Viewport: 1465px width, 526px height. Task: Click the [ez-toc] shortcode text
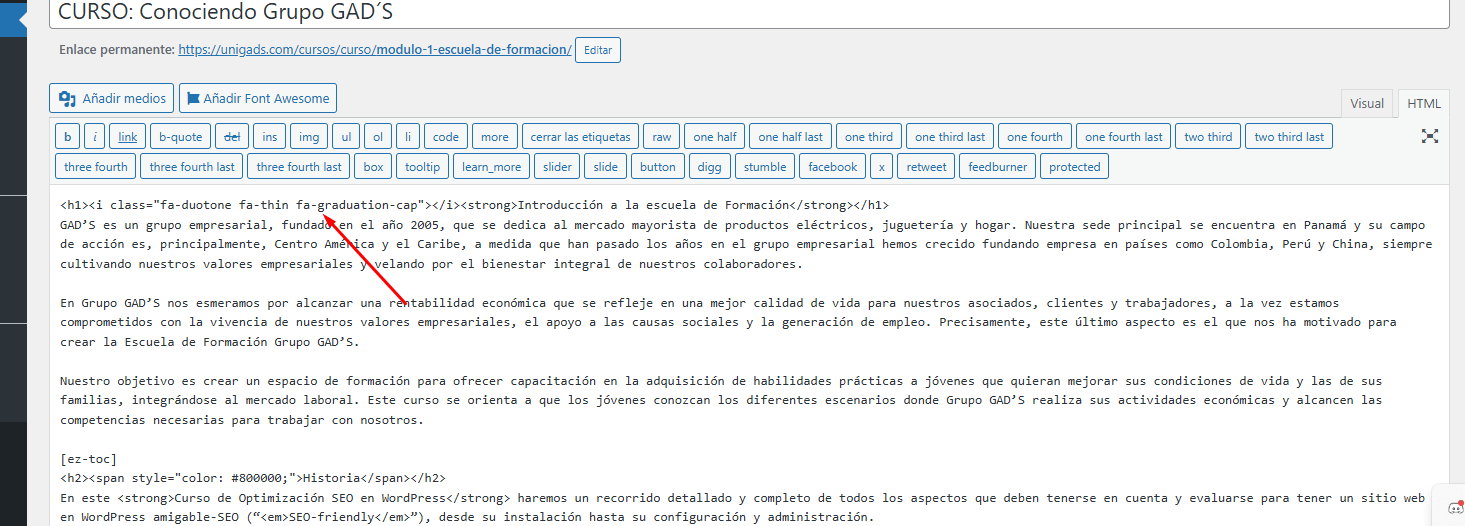click(x=88, y=459)
